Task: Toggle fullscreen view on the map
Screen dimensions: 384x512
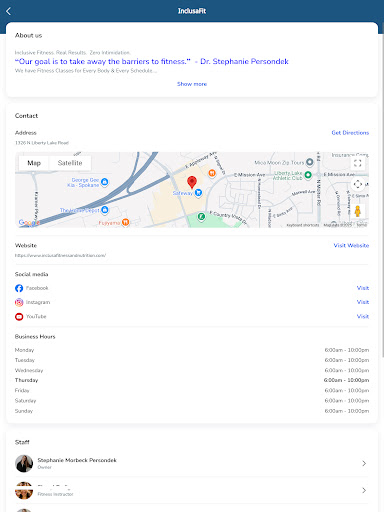Action: pos(358,163)
